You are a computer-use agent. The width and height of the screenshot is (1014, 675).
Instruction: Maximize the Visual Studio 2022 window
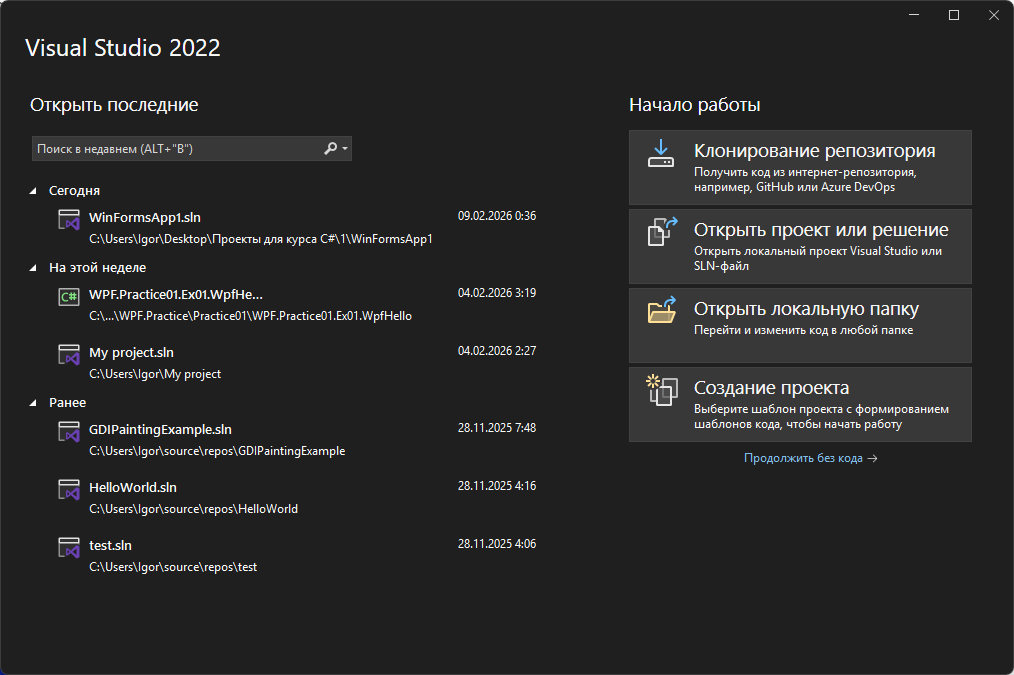pyautogui.click(x=954, y=15)
